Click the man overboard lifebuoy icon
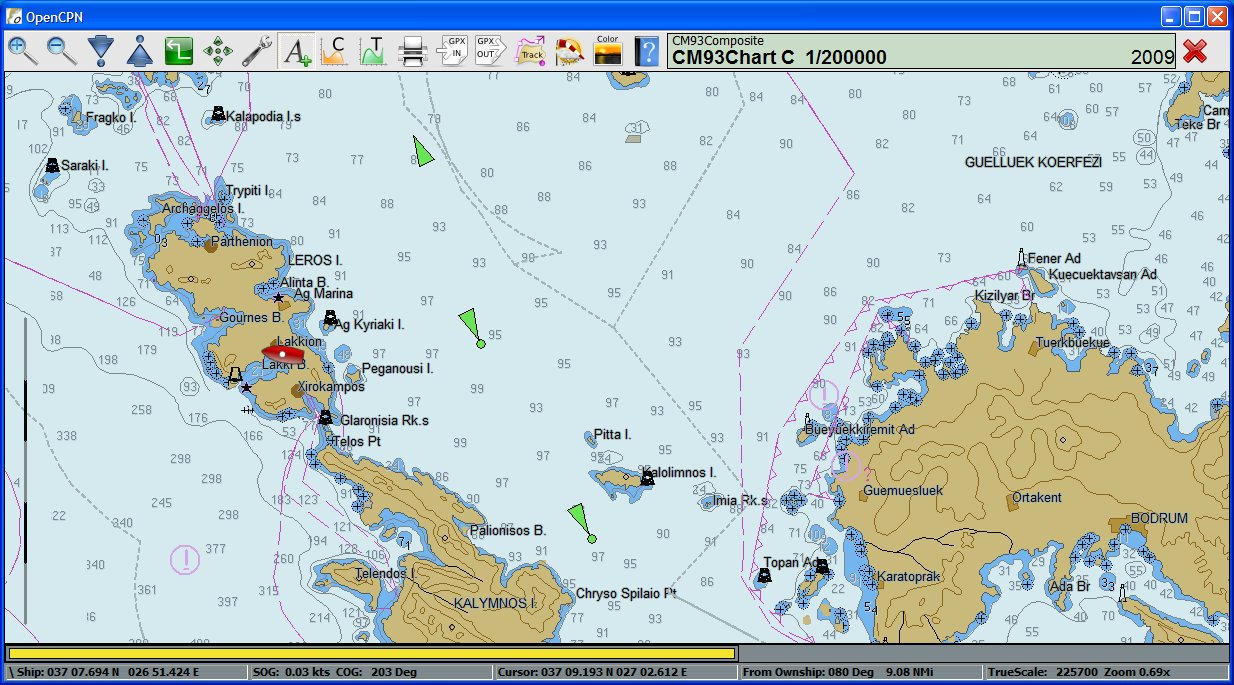1234x685 pixels. 569,50
